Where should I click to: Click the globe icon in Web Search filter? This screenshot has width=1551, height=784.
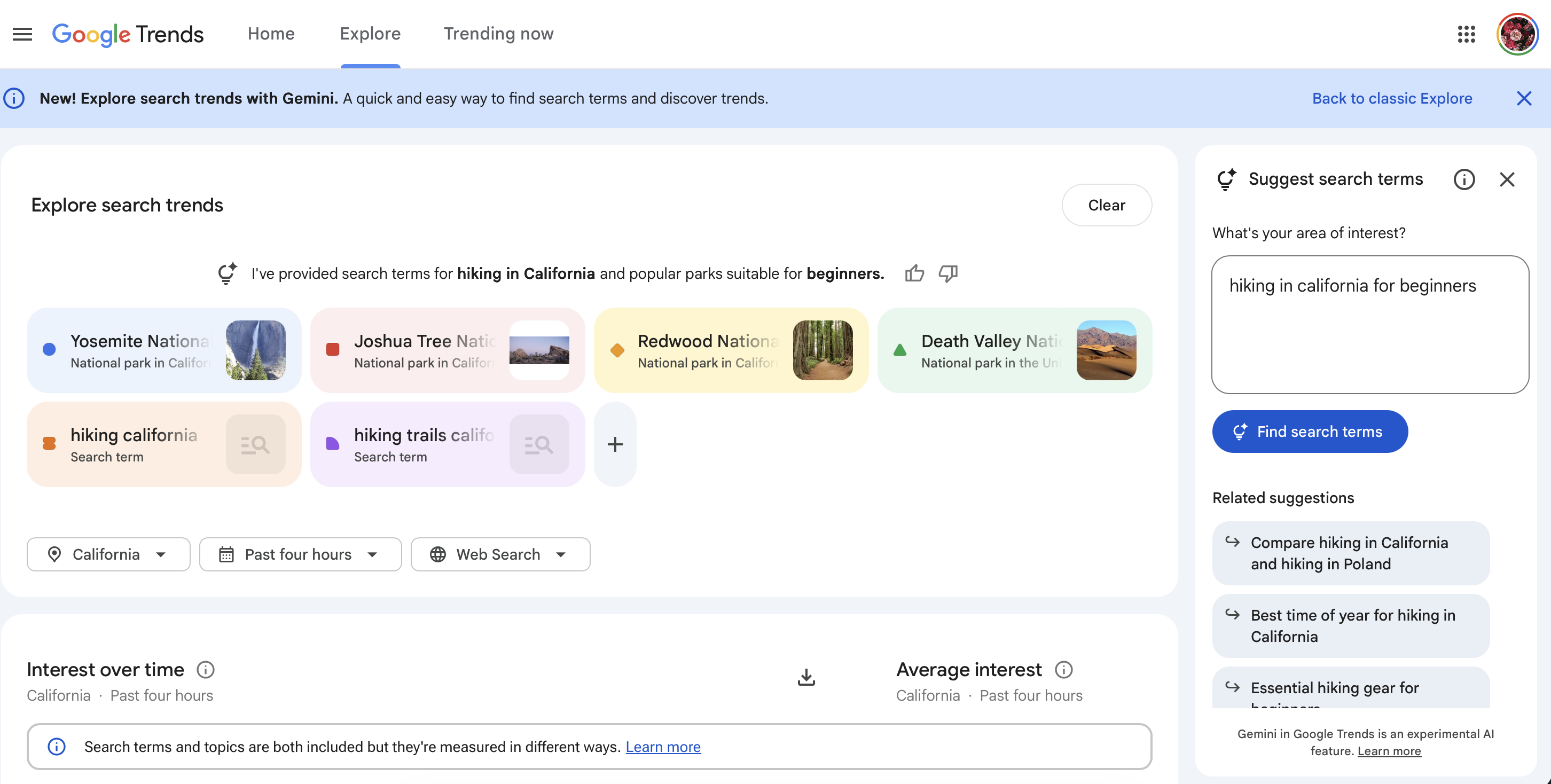(x=438, y=554)
